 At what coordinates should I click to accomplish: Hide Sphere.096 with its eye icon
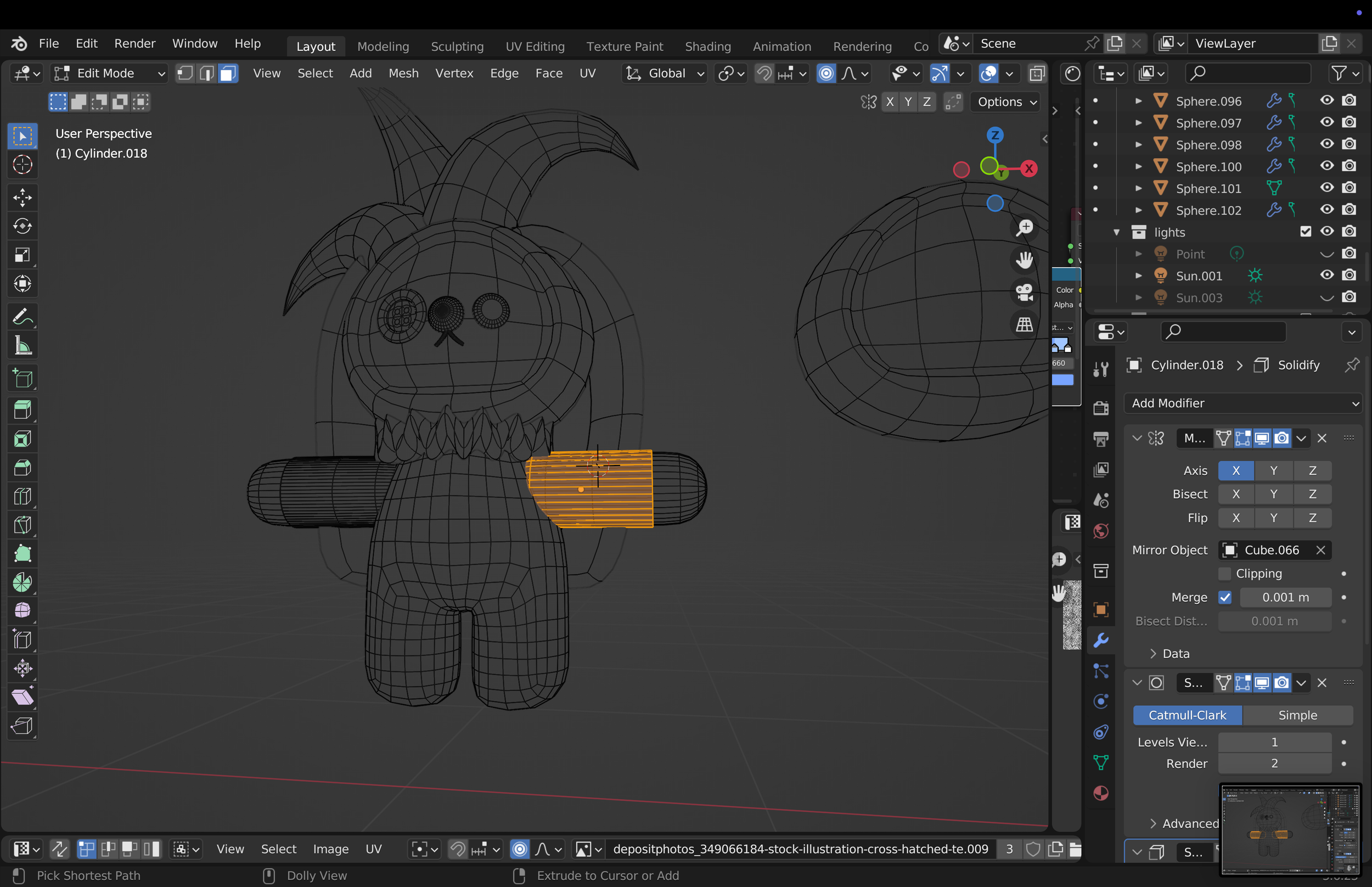(1327, 100)
